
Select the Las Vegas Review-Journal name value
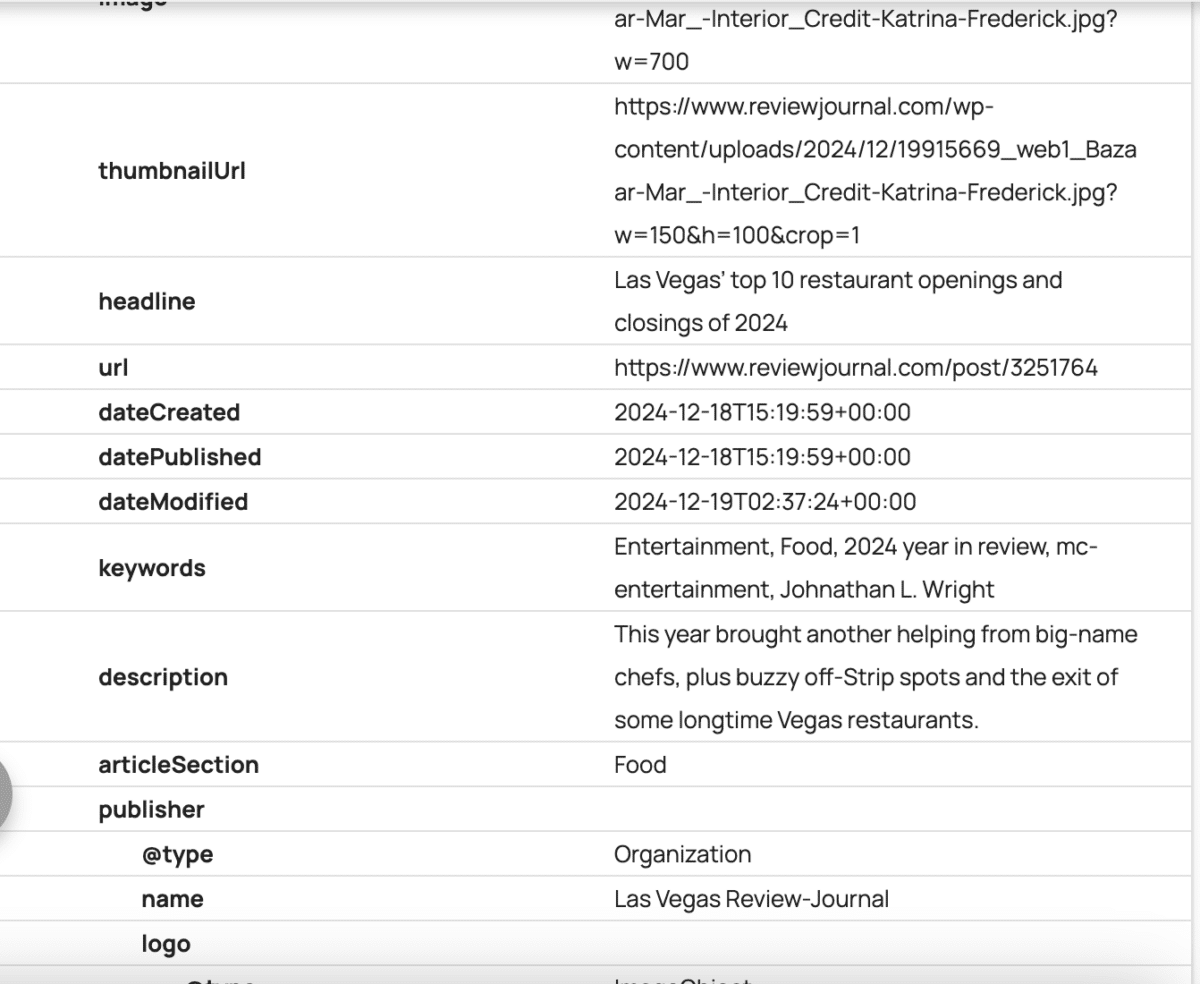tap(751, 899)
